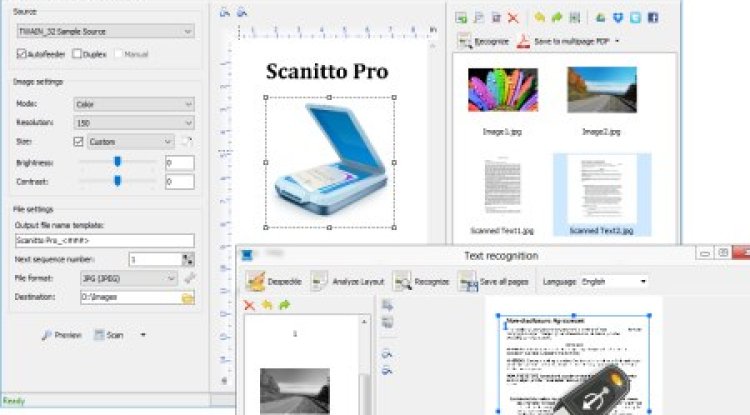Rotate image right with green arrow in main toolbar
Image resolution: width=750 pixels, height=415 pixels.
(557, 18)
